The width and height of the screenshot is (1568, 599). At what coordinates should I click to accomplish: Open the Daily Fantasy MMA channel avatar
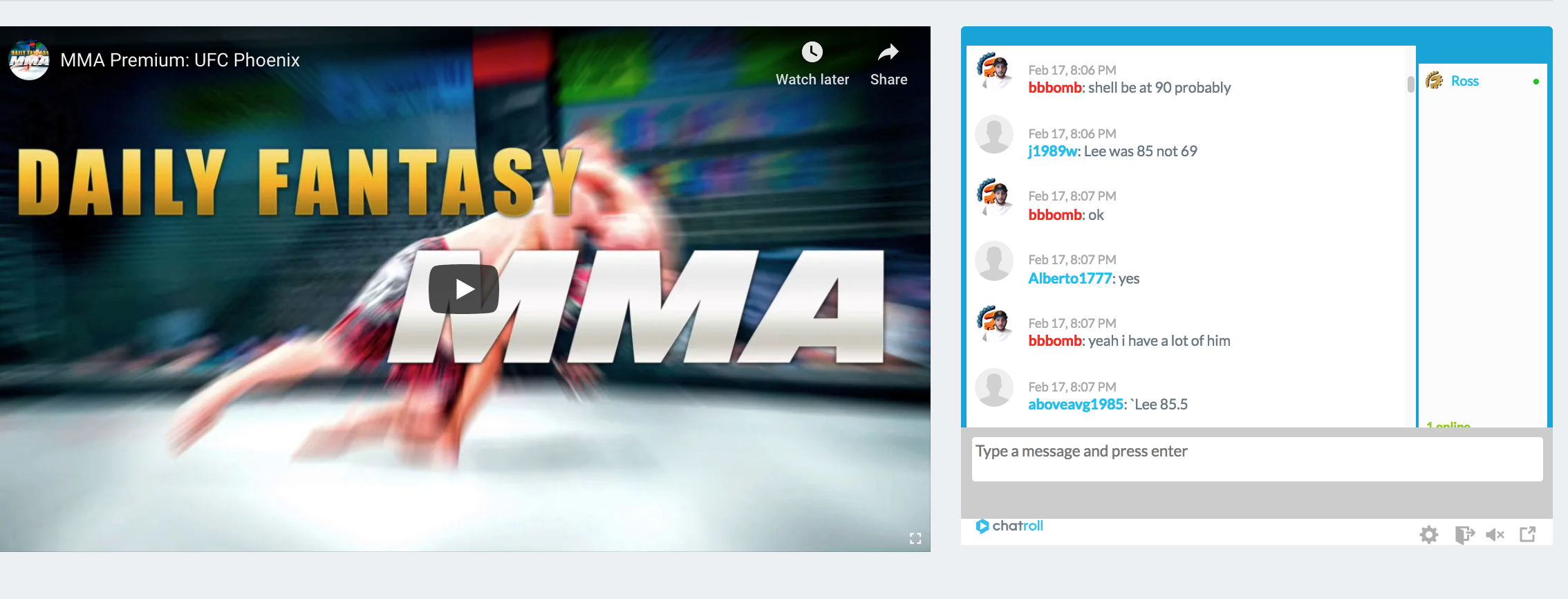coord(28,60)
